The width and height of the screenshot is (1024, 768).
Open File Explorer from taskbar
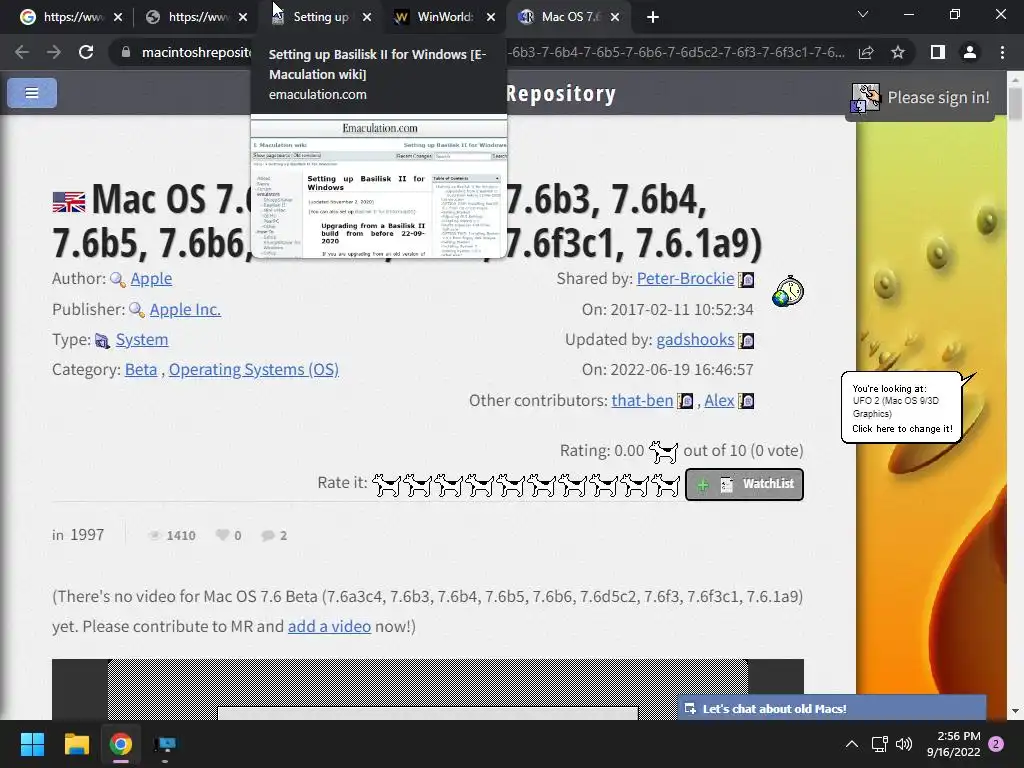tap(76, 744)
